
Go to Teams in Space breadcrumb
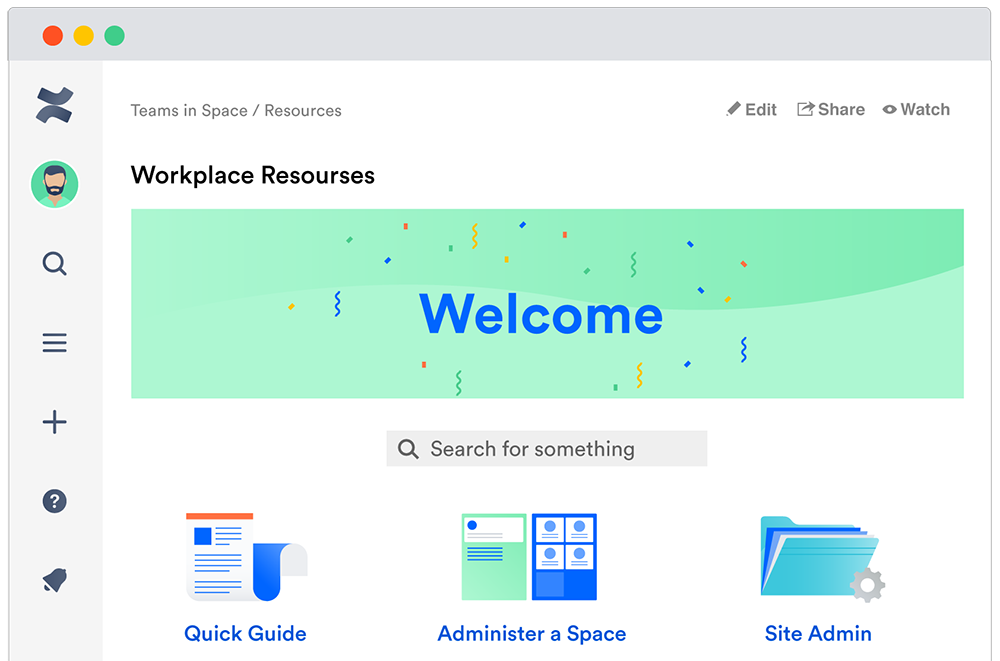(x=189, y=111)
